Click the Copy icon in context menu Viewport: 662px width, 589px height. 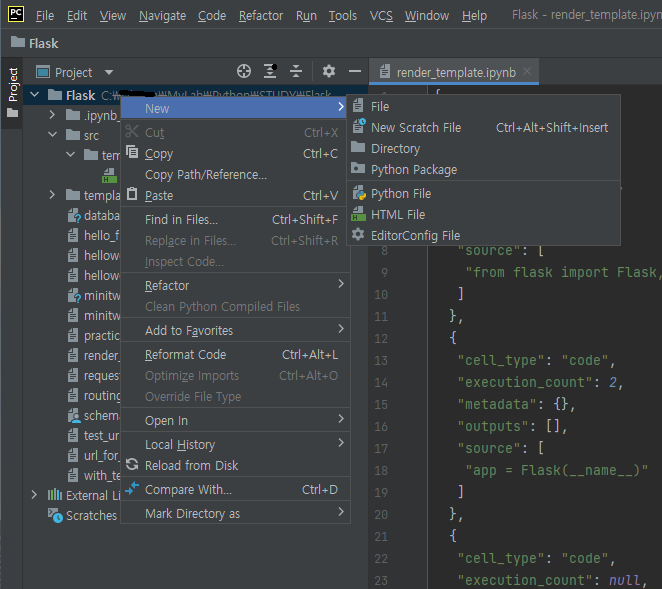tap(132, 152)
